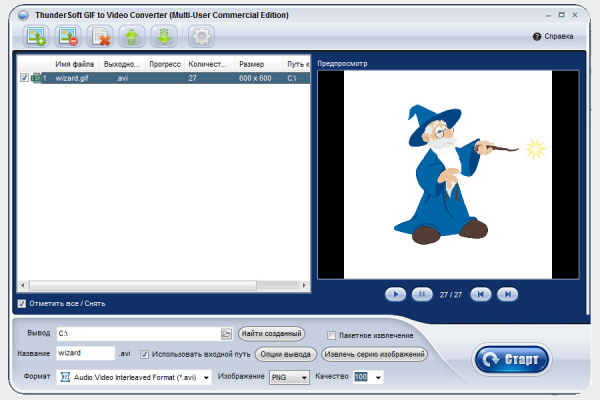Click Извлечь серию изображений button
This screenshot has height=400, width=600.
pyautogui.click(x=374, y=354)
